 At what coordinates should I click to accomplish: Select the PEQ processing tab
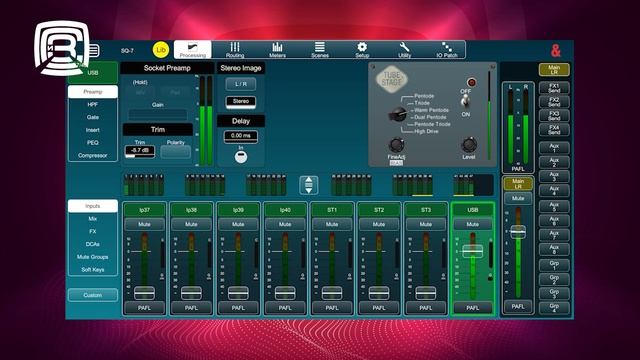pos(93,142)
